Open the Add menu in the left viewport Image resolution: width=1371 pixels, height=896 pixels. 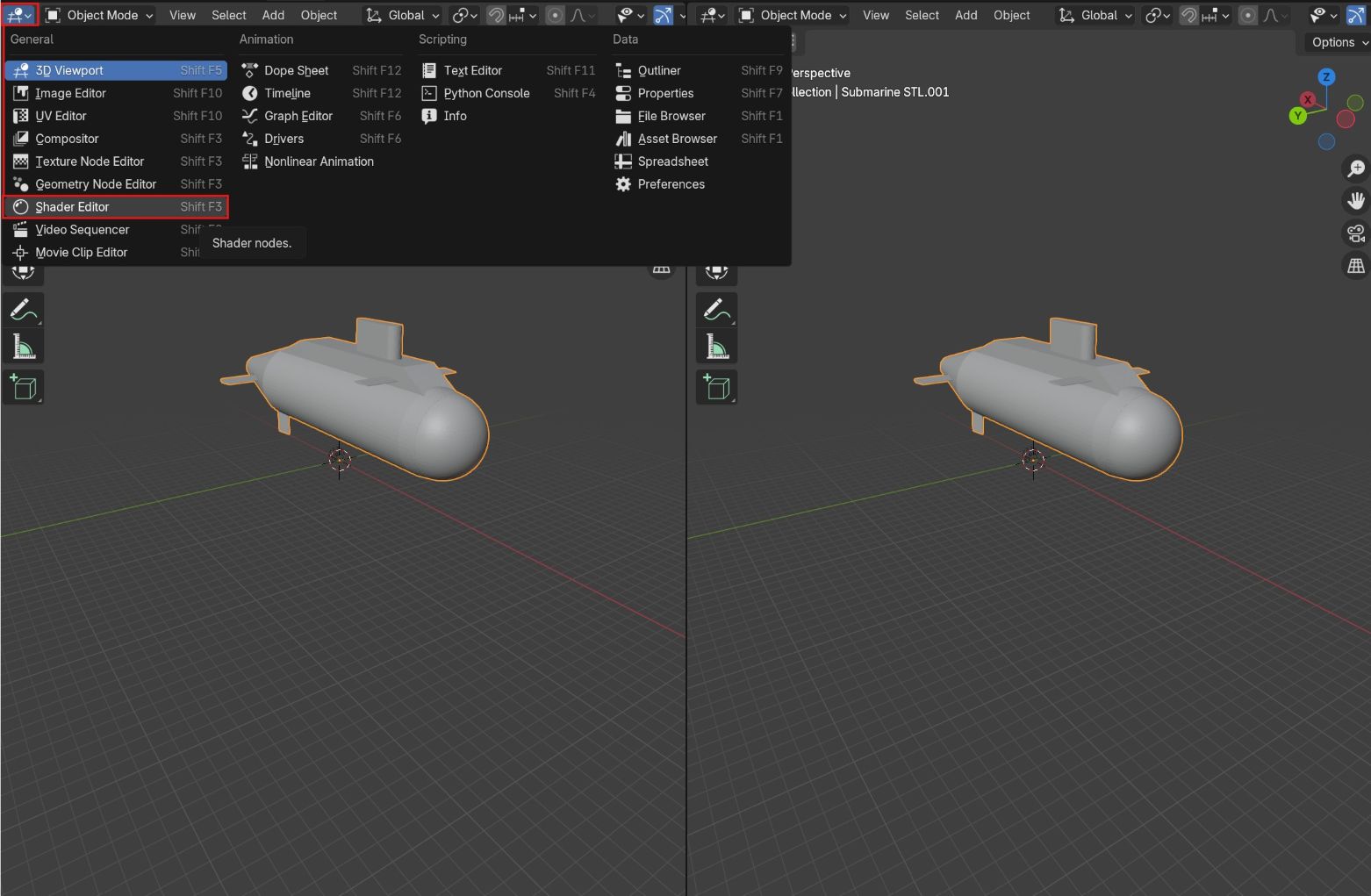click(273, 15)
